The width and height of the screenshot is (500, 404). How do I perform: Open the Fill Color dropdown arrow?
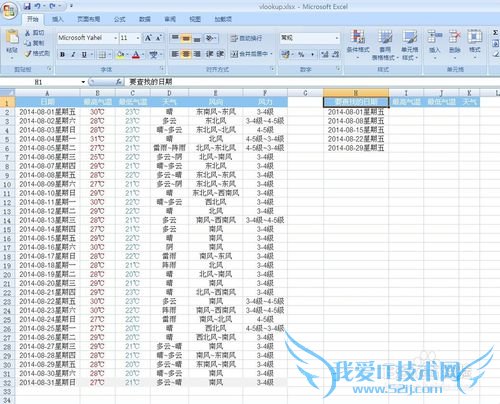point(127,54)
